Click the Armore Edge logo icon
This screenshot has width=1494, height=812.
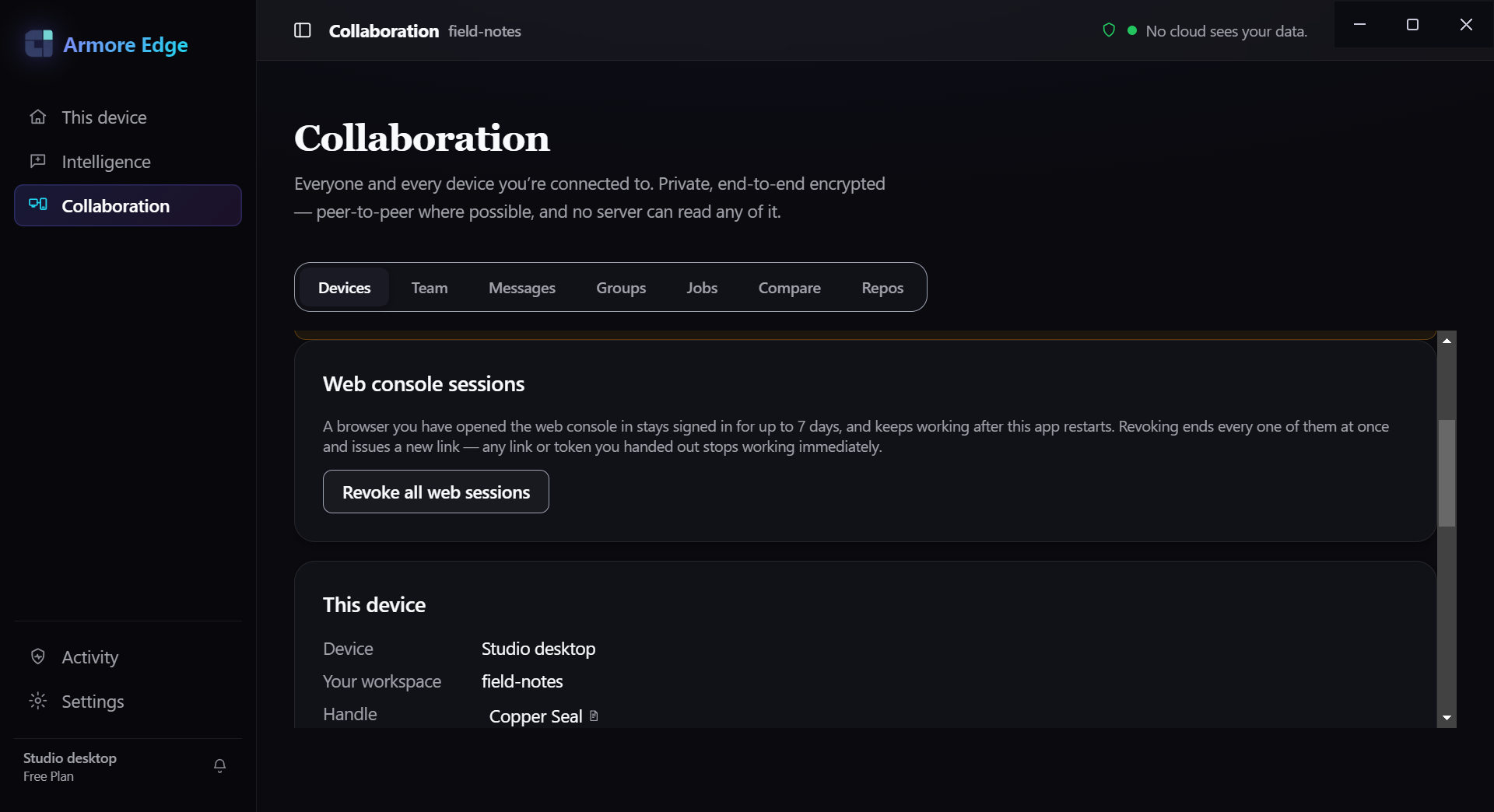[39, 44]
